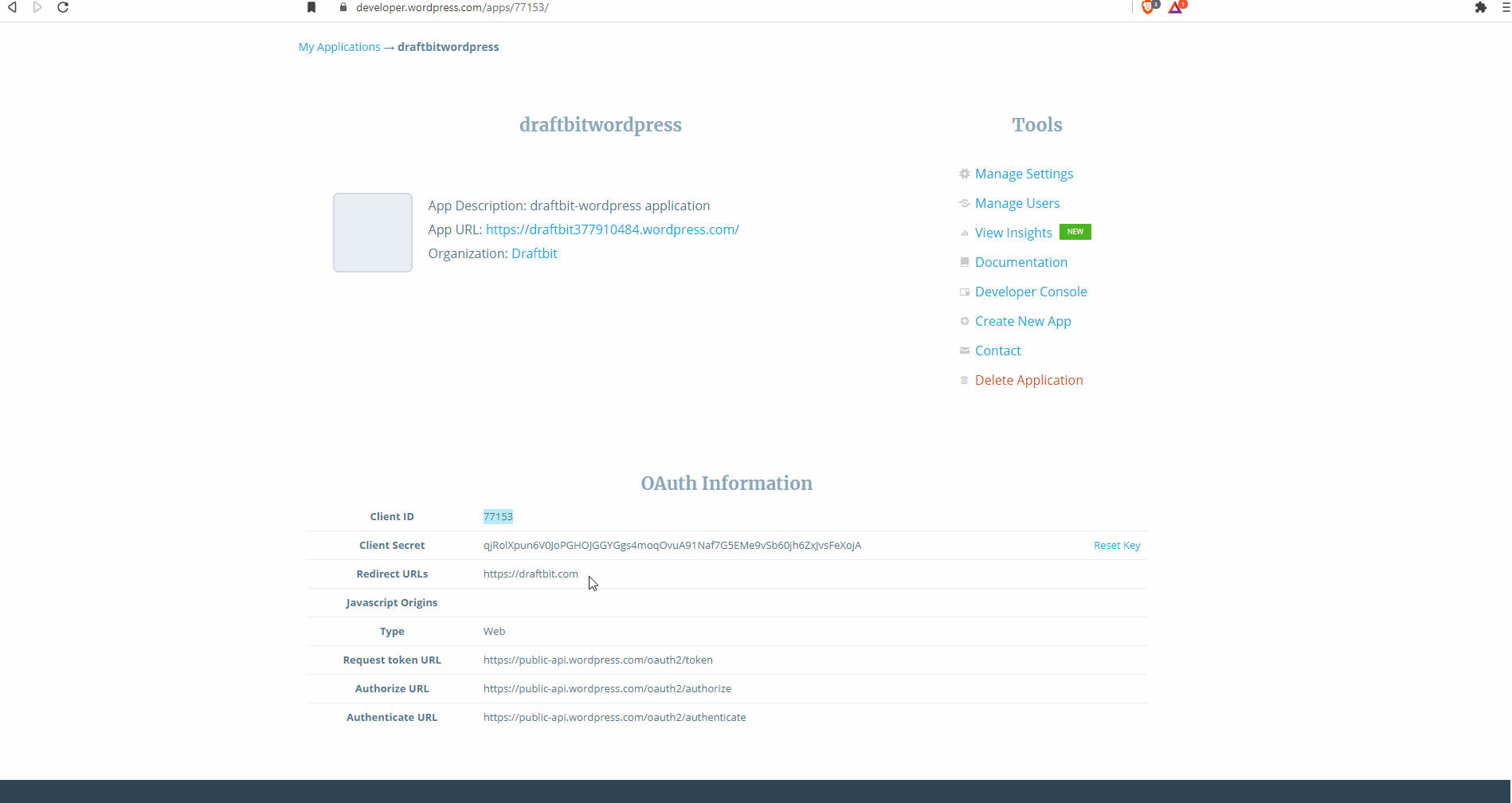This screenshot has width=1512, height=803.
Task: Go forward using browser forward arrow
Action: pyautogui.click(x=37, y=7)
